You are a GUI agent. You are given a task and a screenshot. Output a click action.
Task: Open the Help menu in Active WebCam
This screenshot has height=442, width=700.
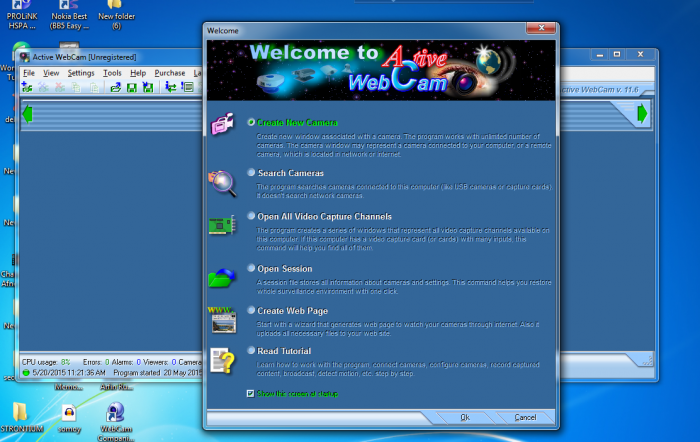click(138, 73)
